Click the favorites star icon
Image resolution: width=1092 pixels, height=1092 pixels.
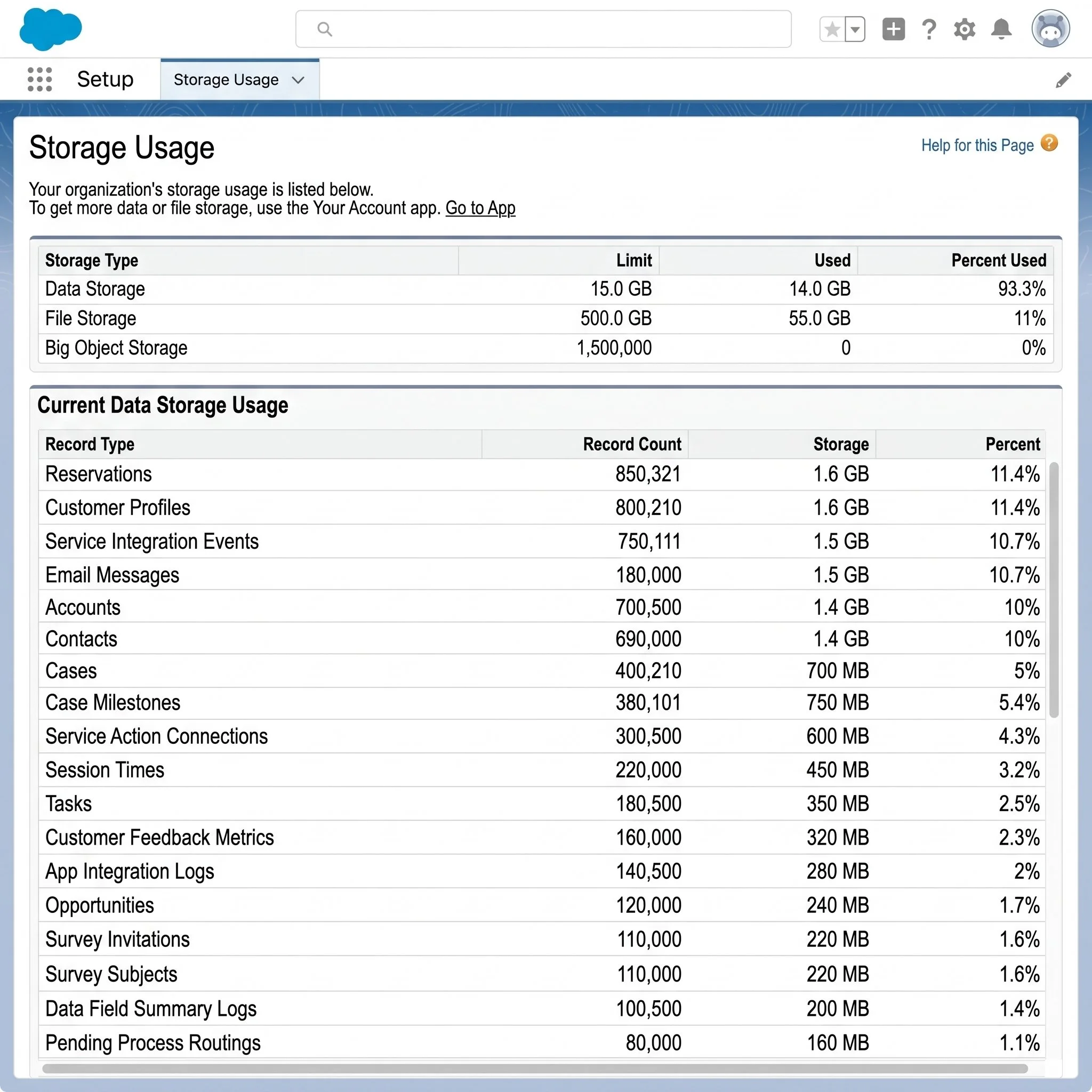(x=832, y=29)
